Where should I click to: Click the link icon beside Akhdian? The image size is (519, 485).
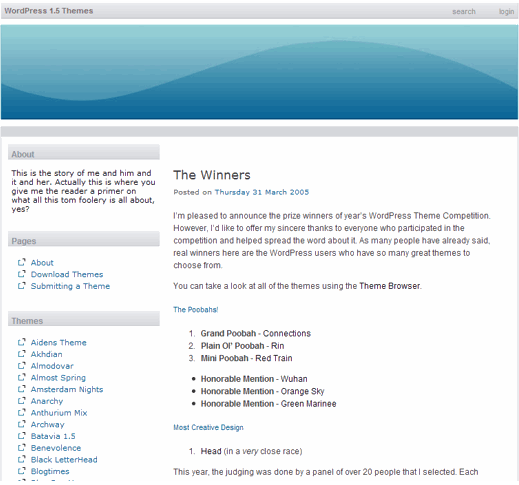pos(22,354)
